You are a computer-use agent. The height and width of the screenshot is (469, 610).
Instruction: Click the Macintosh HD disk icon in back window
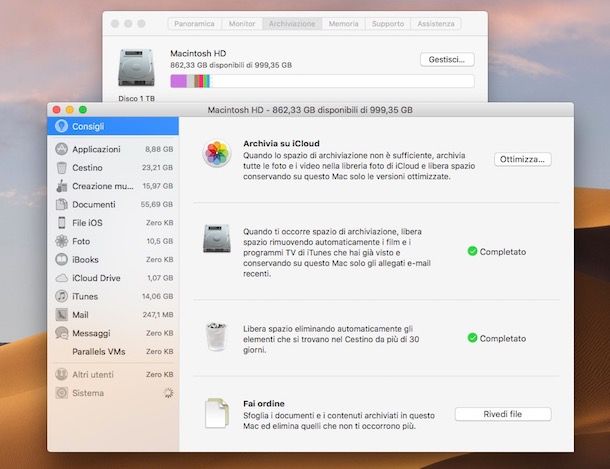pos(136,68)
